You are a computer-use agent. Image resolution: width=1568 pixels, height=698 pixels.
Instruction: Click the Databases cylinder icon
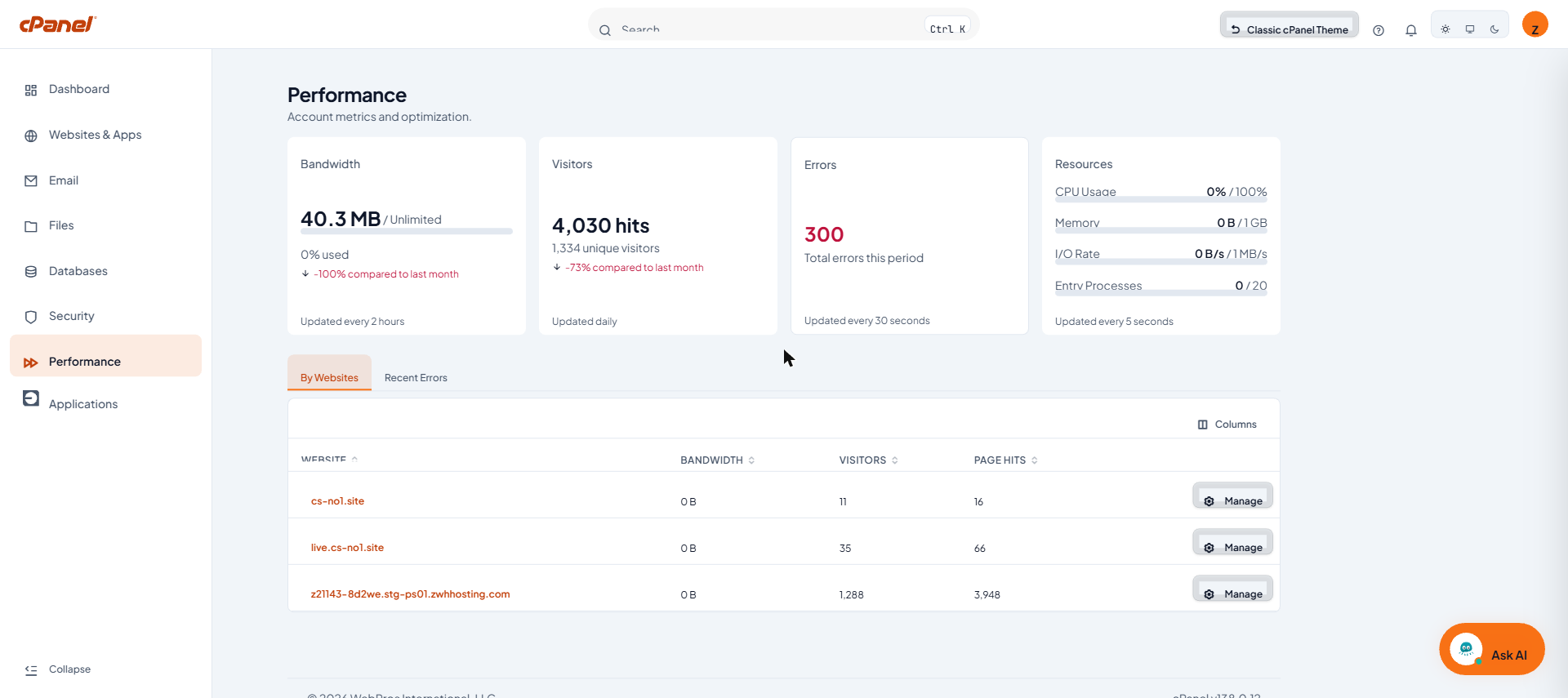[31, 272]
